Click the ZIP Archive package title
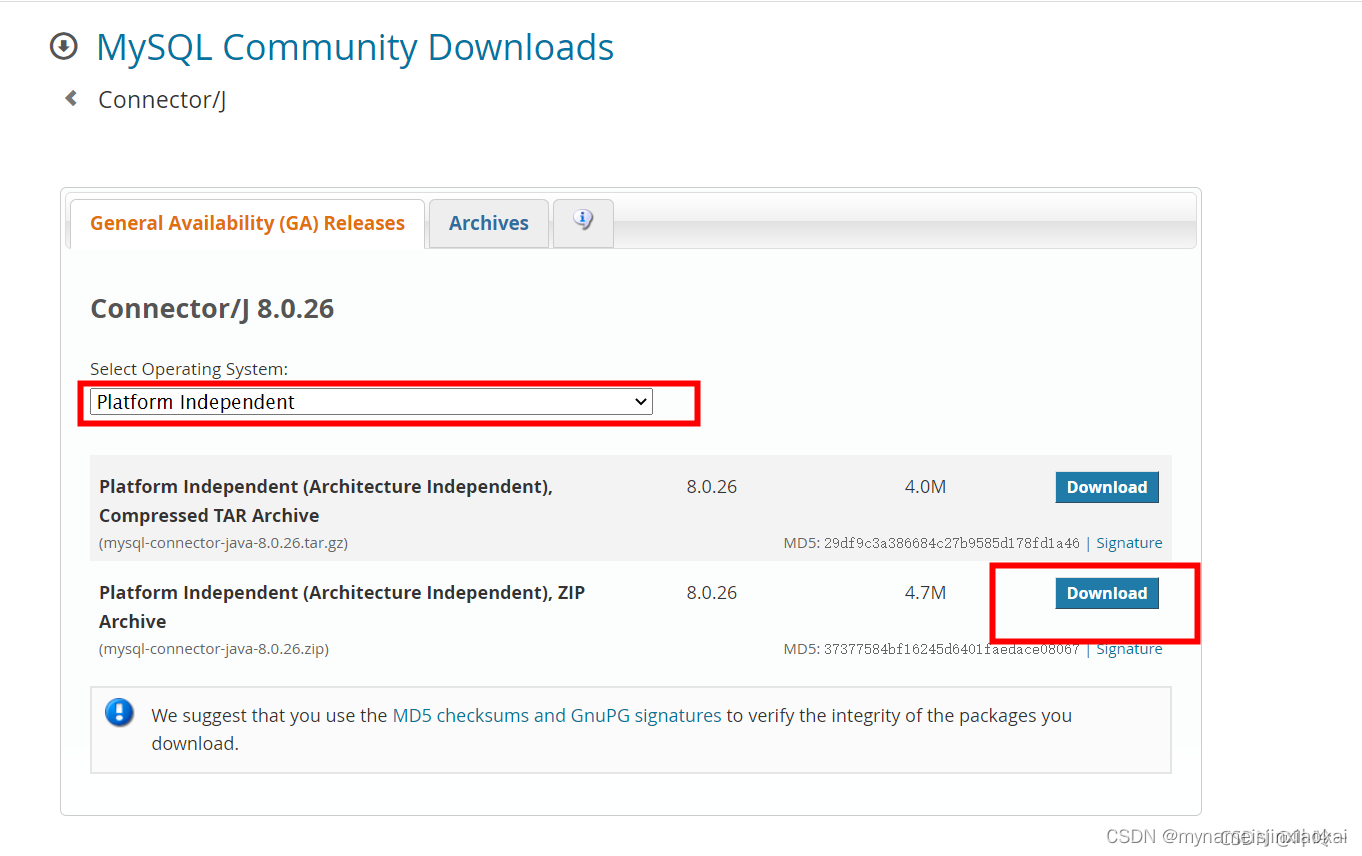The height and width of the screenshot is (856, 1362). point(342,607)
